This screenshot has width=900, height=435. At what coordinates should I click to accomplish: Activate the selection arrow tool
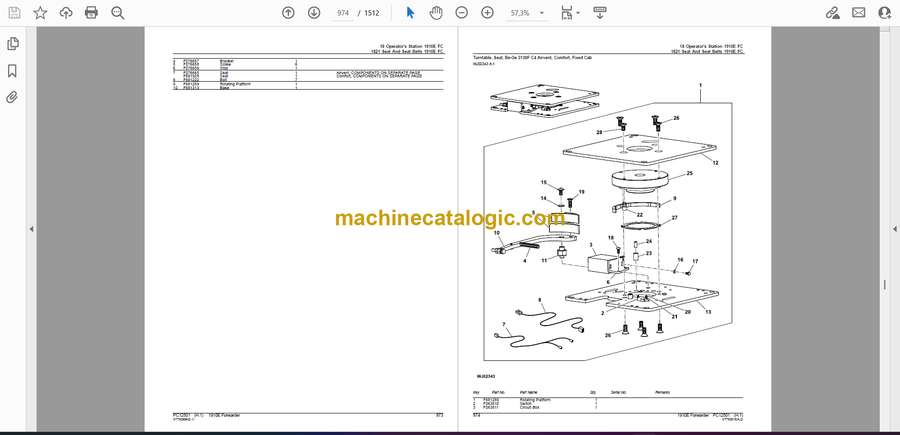pyautogui.click(x=410, y=13)
